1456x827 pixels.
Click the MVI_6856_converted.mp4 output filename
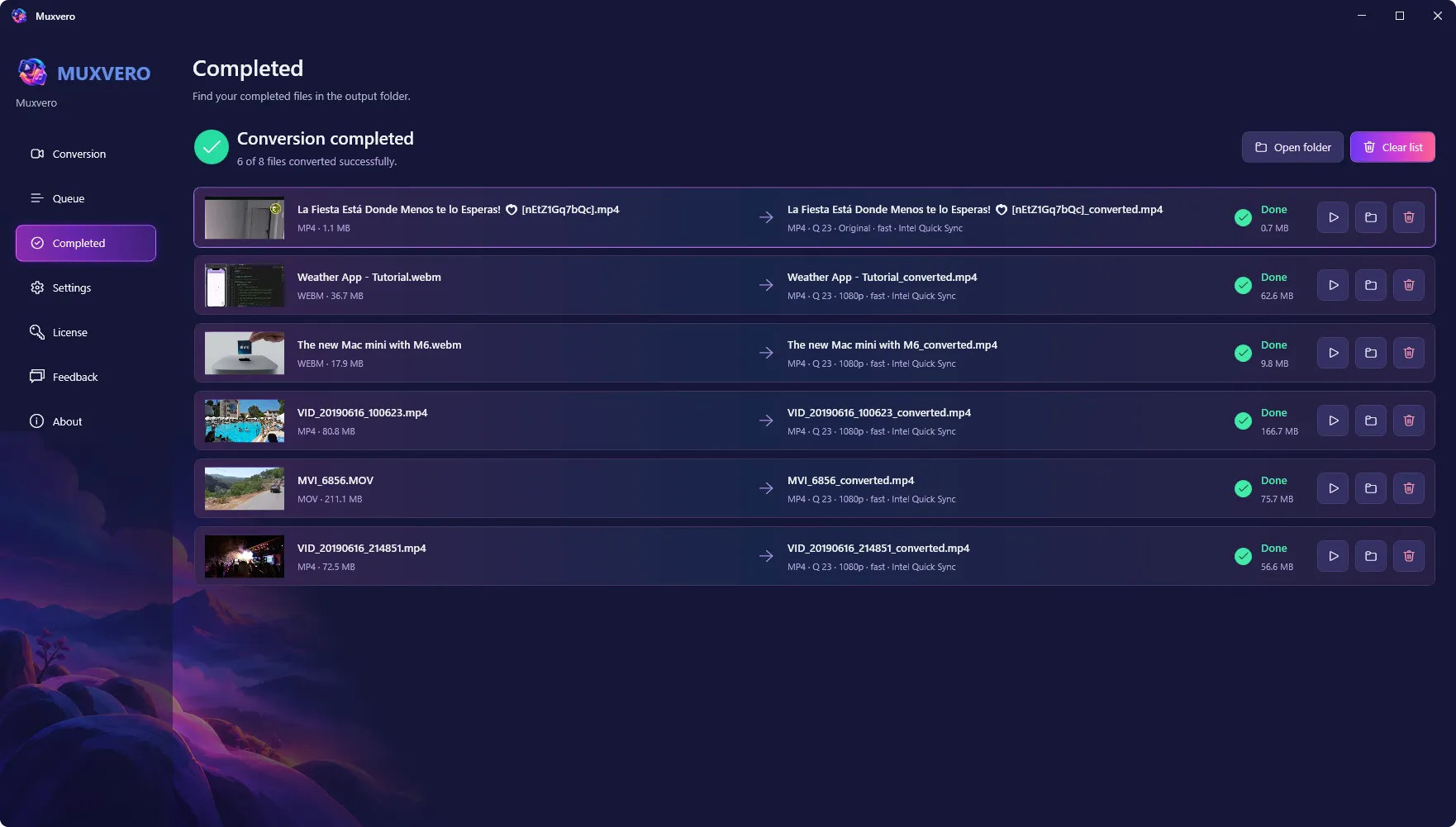click(x=850, y=481)
